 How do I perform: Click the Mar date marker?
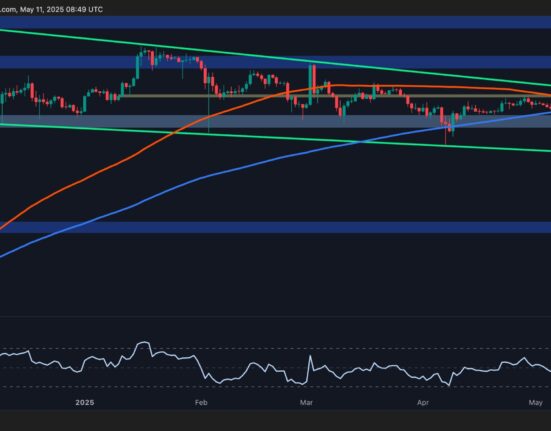[x=306, y=403]
